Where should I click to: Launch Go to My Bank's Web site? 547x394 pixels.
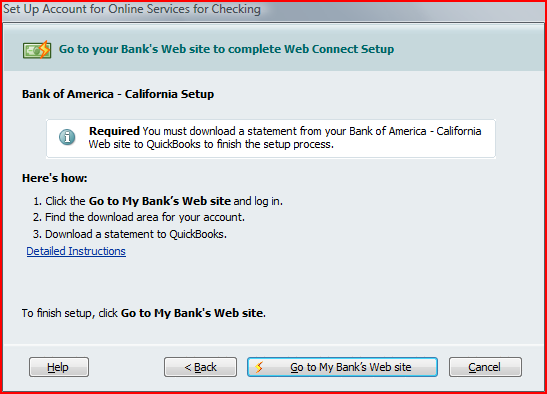click(342, 367)
